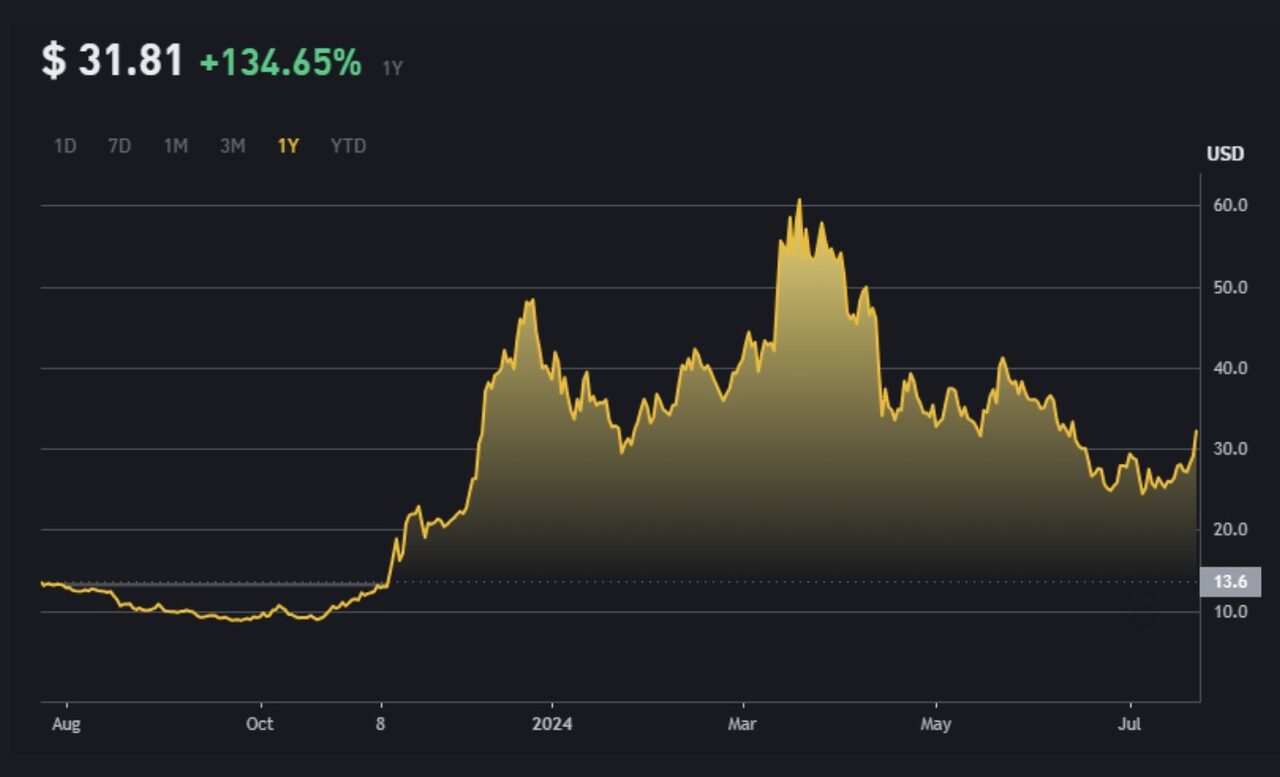Click the chart peak near 60 in March
Image resolution: width=1280 pixels, height=777 pixels.
(799, 200)
